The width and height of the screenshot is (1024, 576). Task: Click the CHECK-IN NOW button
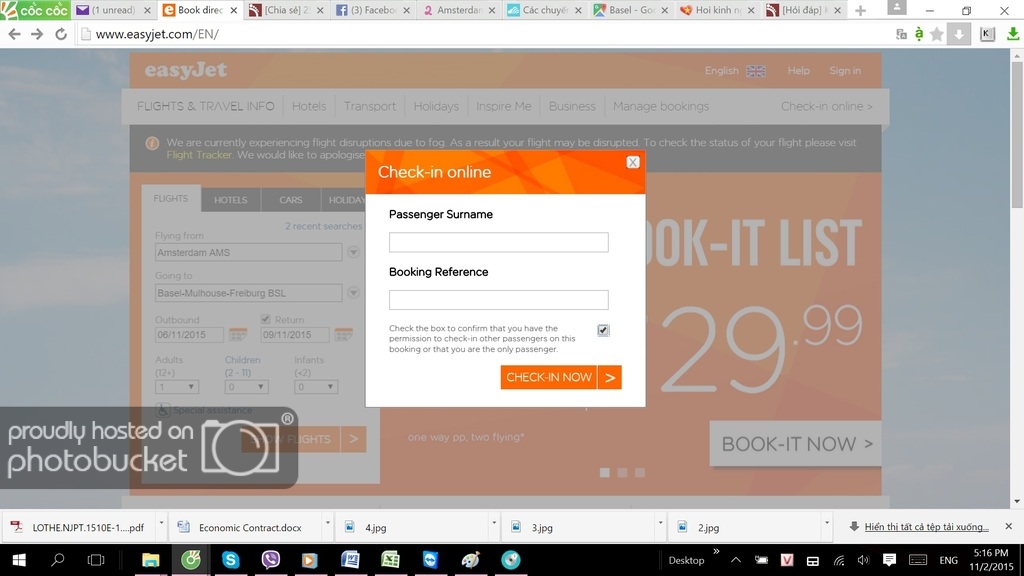pos(561,377)
